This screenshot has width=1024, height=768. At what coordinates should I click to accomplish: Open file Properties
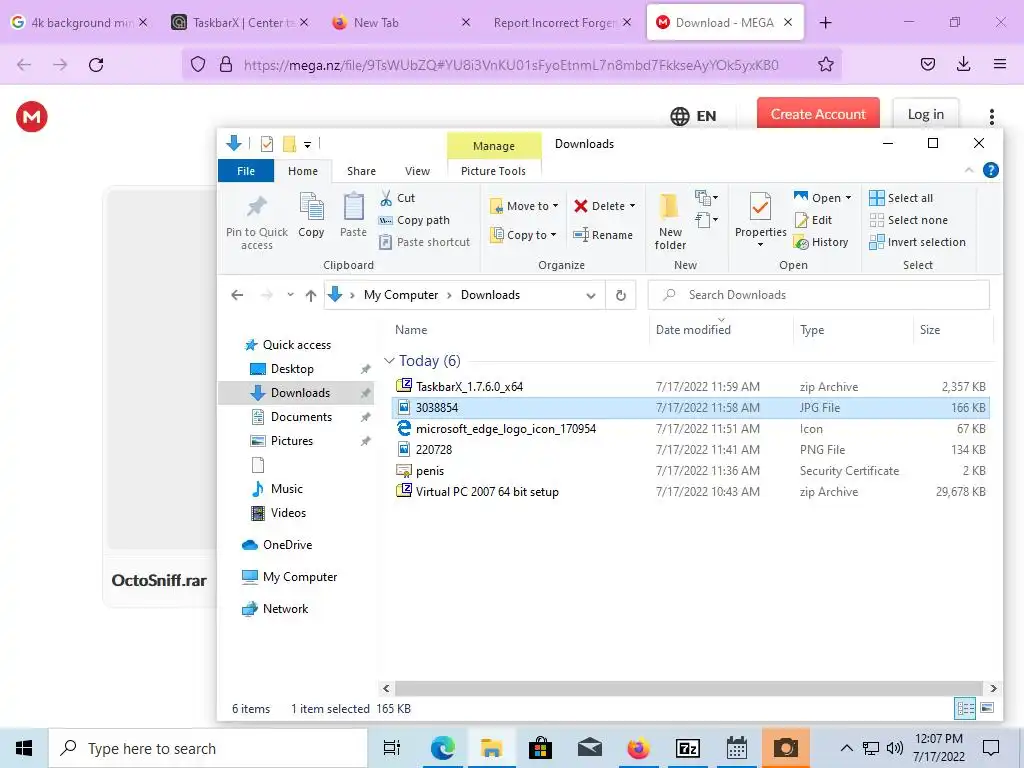[760, 219]
